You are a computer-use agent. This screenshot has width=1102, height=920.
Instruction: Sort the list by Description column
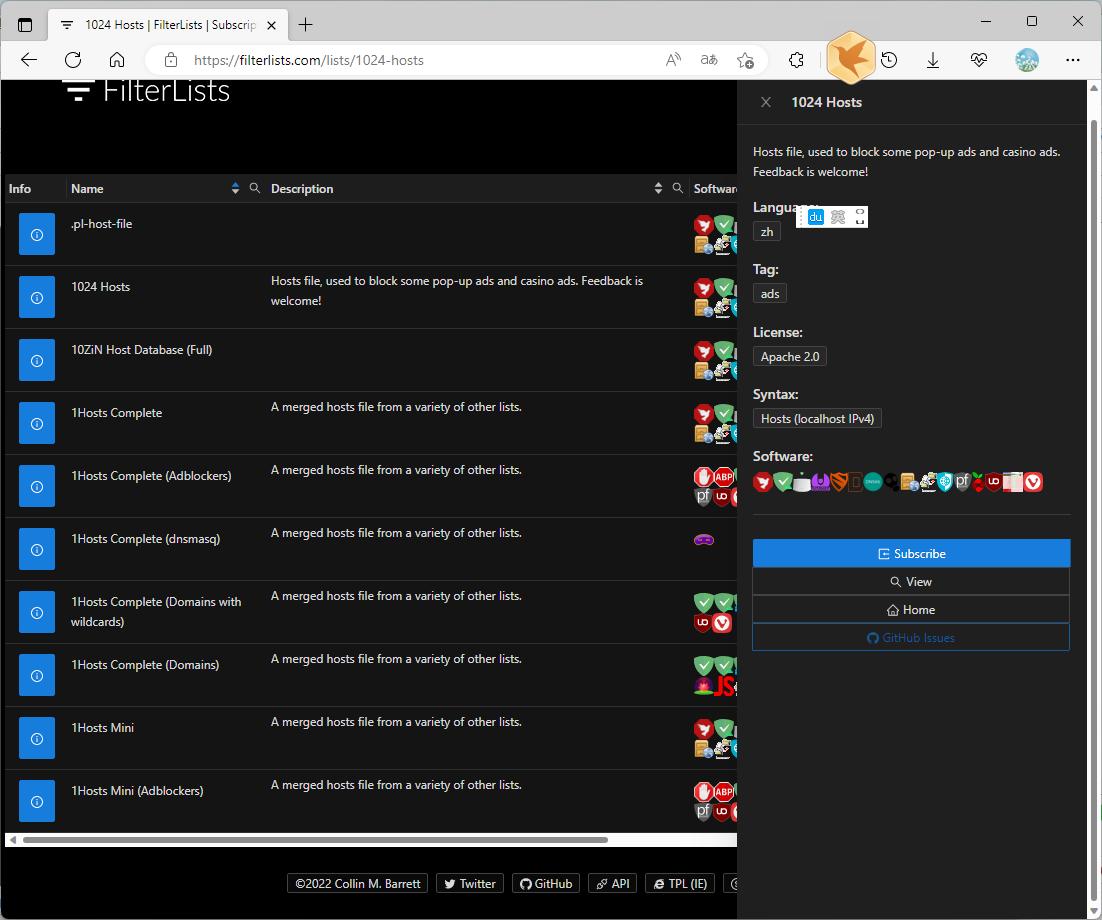(658, 188)
